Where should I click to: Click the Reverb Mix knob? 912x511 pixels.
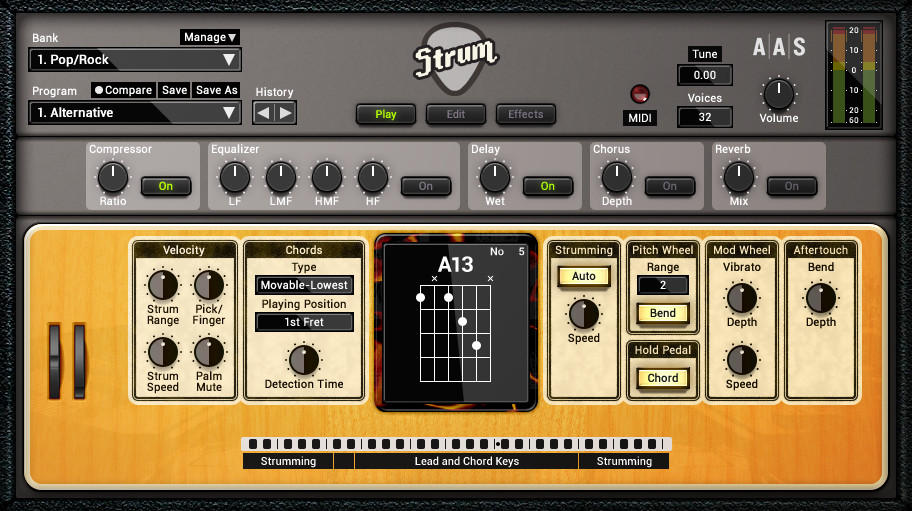tap(739, 177)
